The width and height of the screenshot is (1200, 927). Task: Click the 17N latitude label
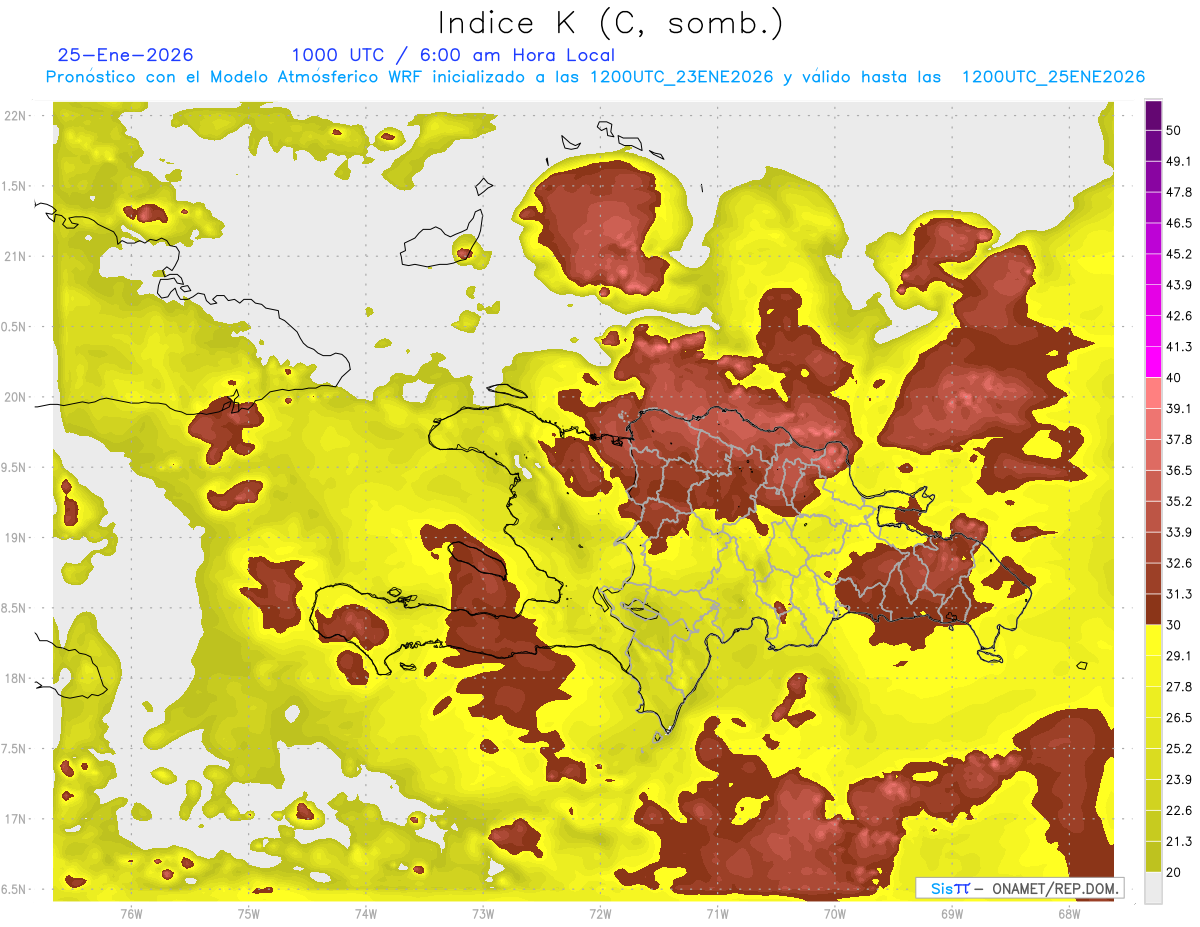(x=17, y=819)
